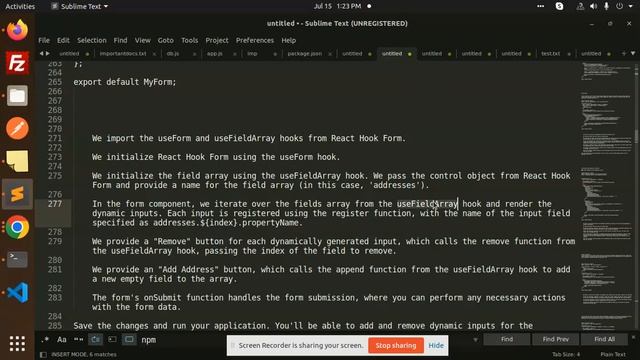Toggle in-selection search option
The image size is (640, 360).
pyautogui.click(x=112, y=340)
